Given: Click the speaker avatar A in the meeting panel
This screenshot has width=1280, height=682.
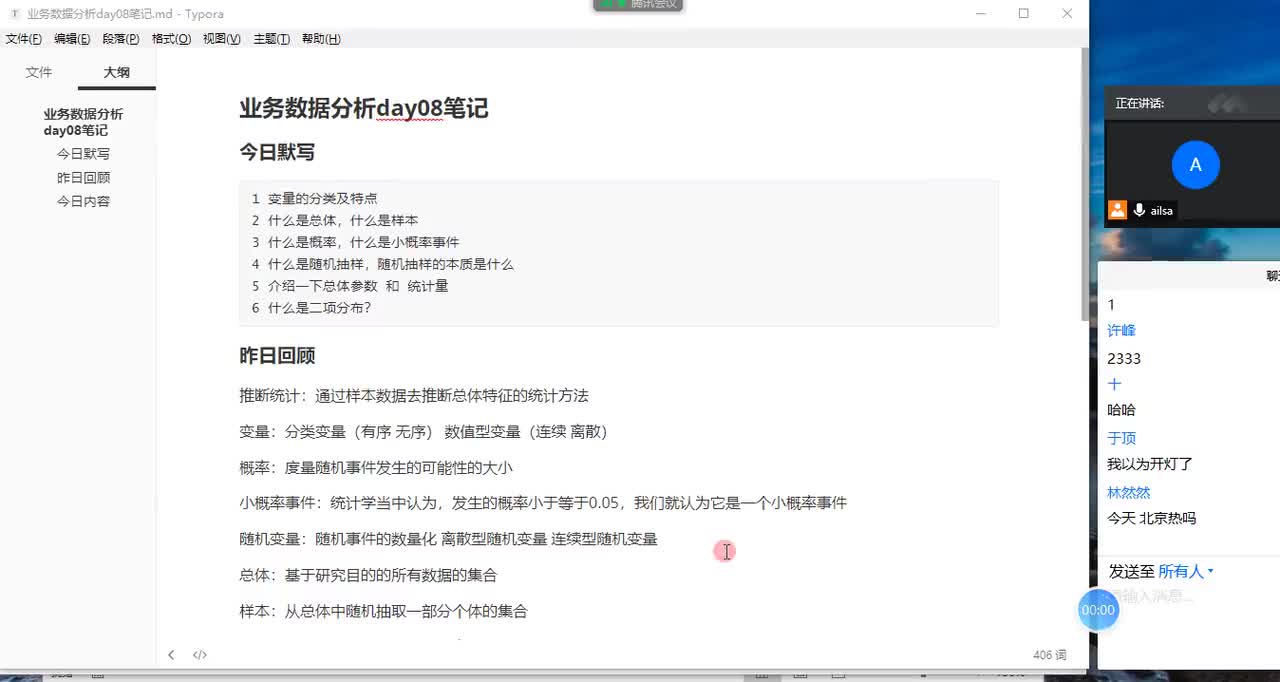Looking at the screenshot, I should click(1195, 165).
